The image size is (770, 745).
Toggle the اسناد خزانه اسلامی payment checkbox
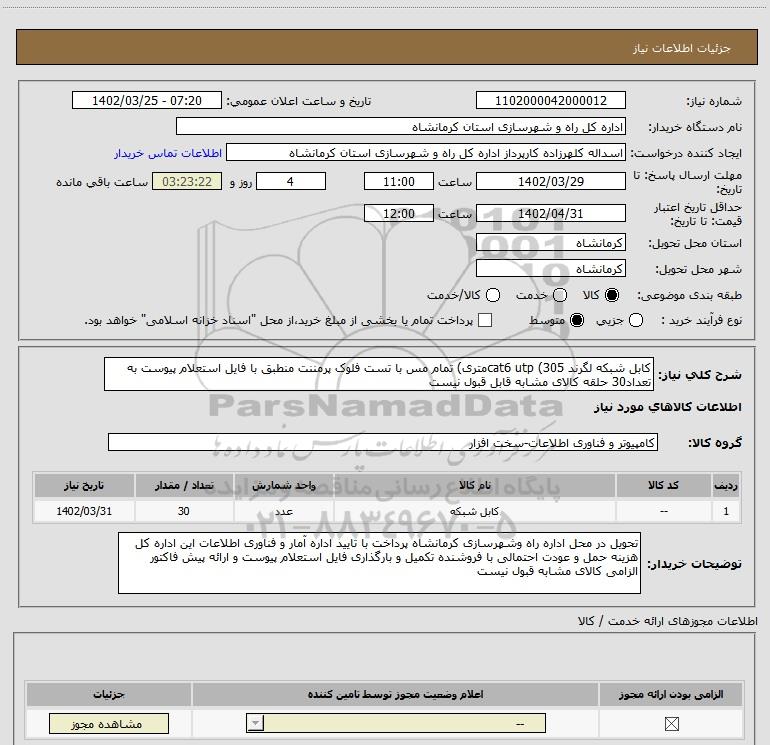coord(485,320)
